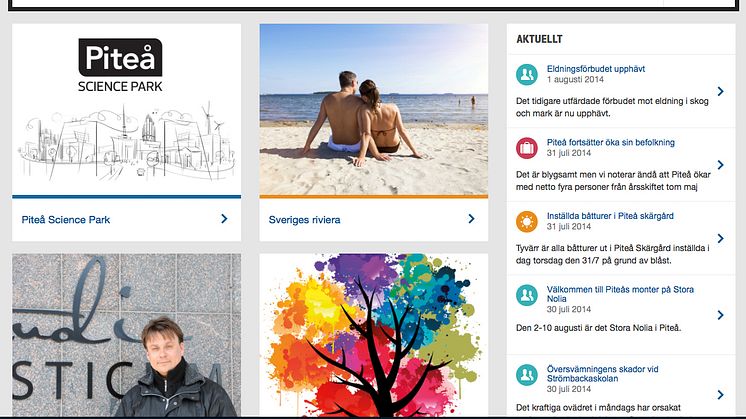This screenshot has height=419, width=746.
Task: Click the red suitcase icon beside Piteå fortsätter öka
Action: coord(527,148)
